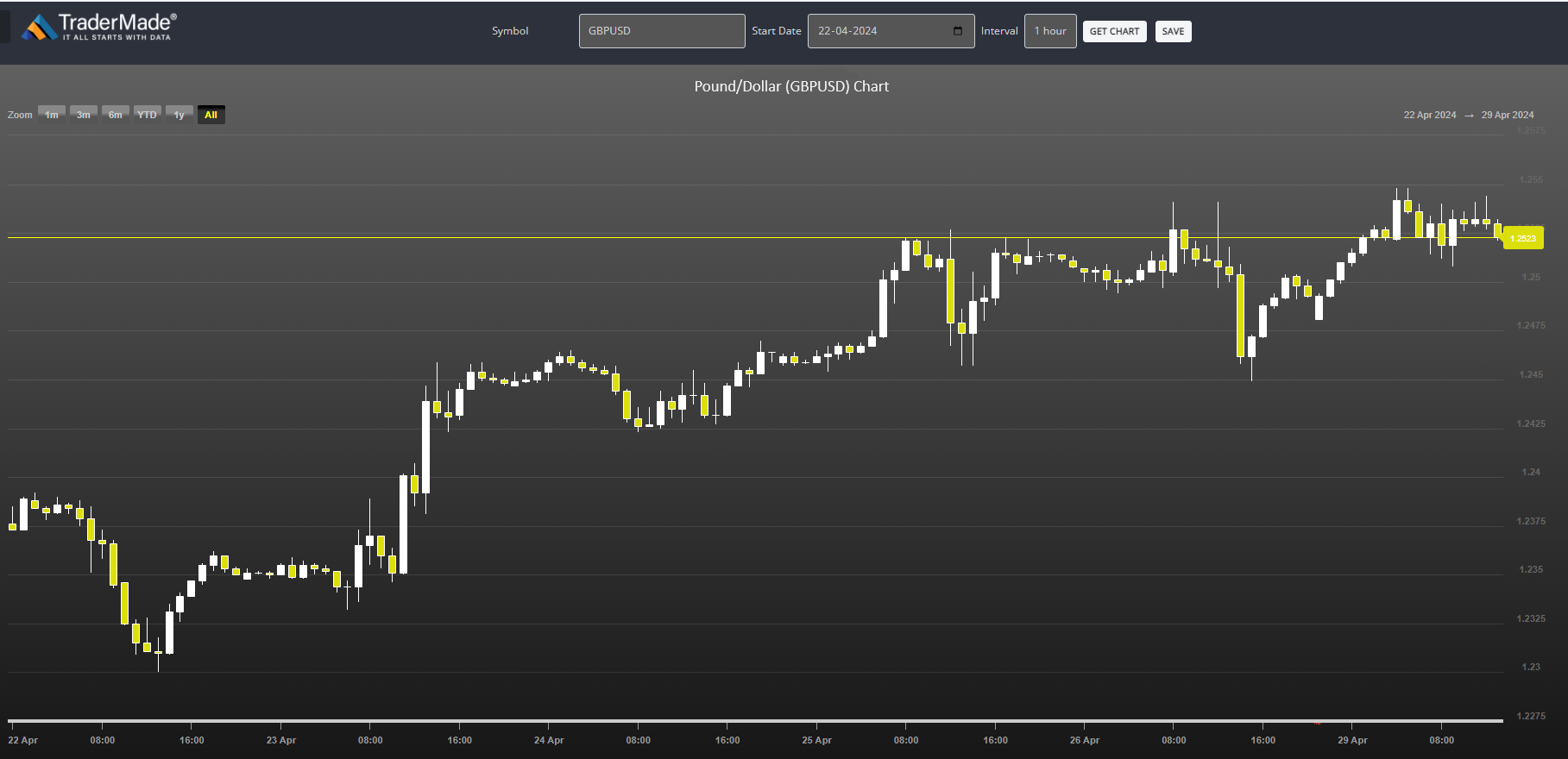1568x759 pixels.
Task: Click the Interval label
Action: pyautogui.click(x=999, y=31)
